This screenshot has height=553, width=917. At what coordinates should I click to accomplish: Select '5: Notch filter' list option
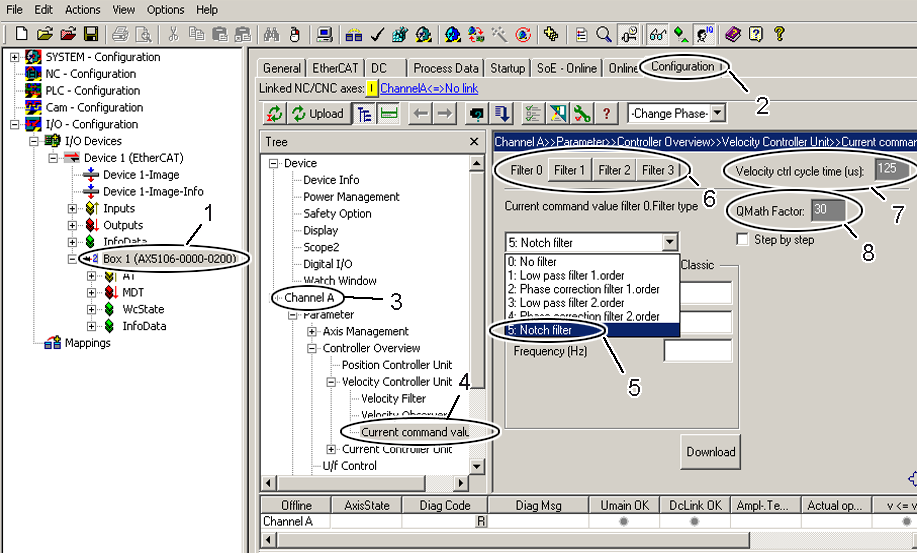coord(592,330)
